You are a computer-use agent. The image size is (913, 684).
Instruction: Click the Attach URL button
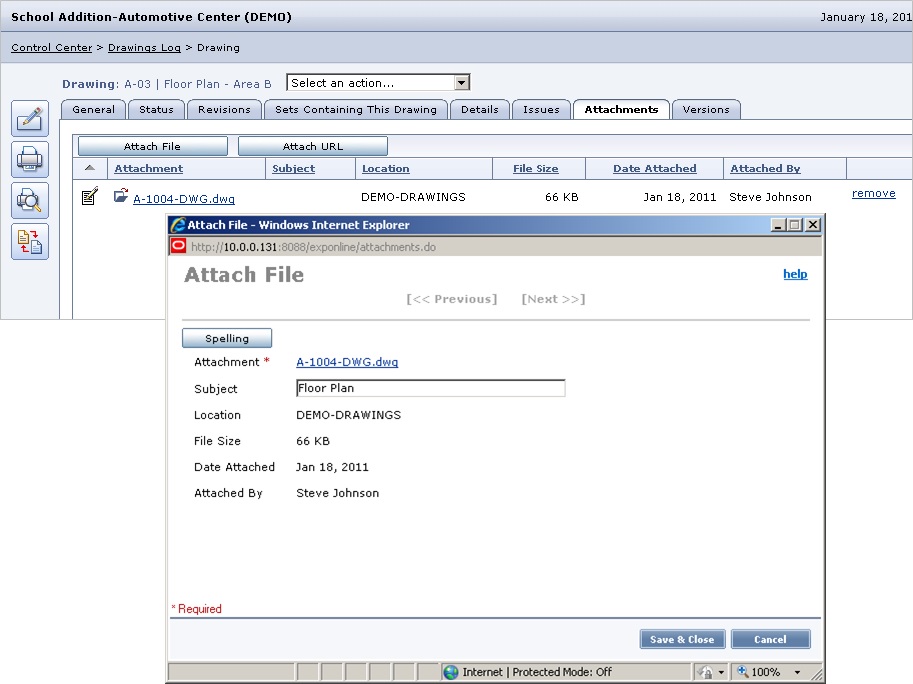point(312,147)
